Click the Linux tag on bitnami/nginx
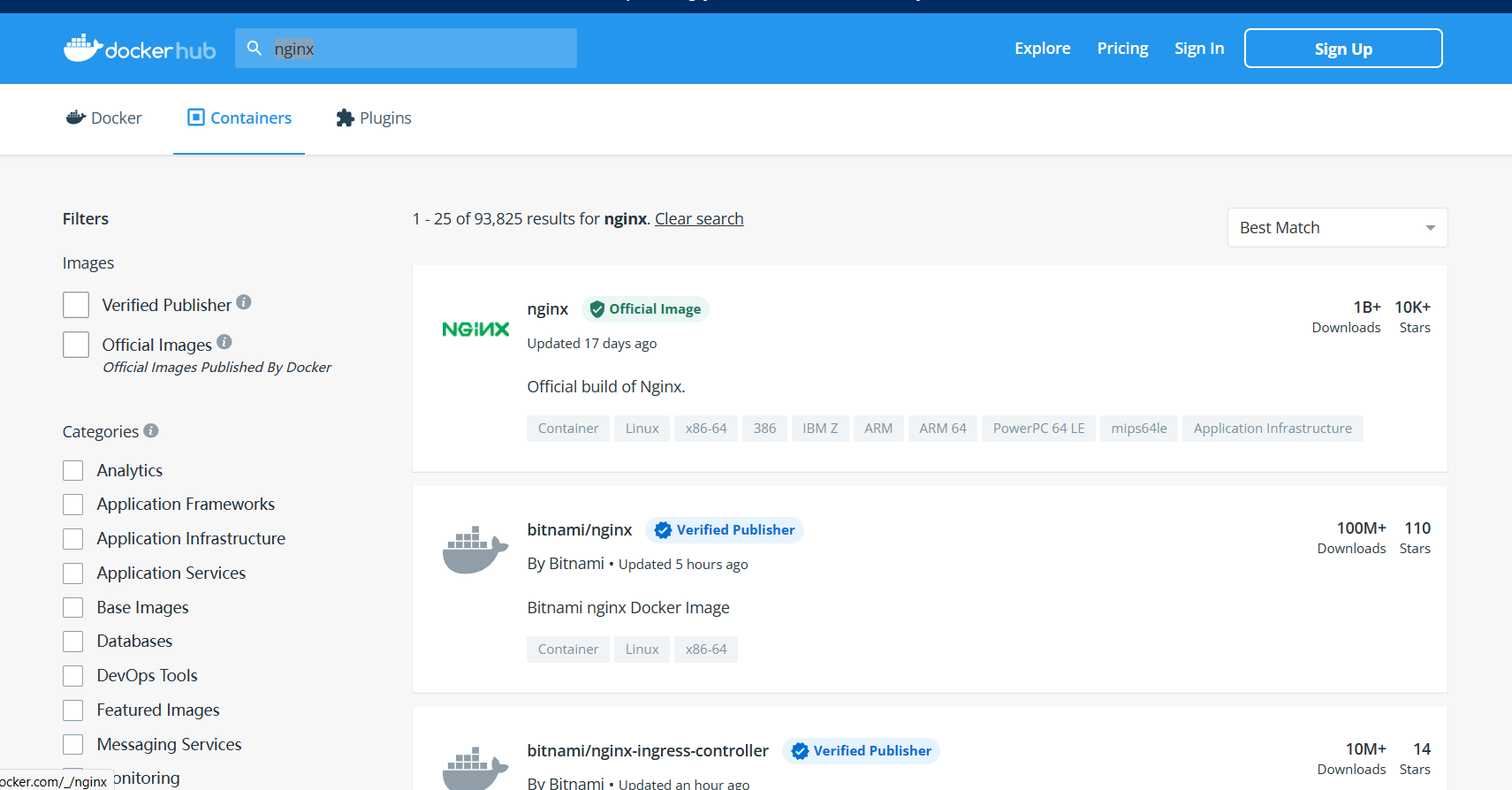Screen dimensions: 1512x790 [642, 649]
